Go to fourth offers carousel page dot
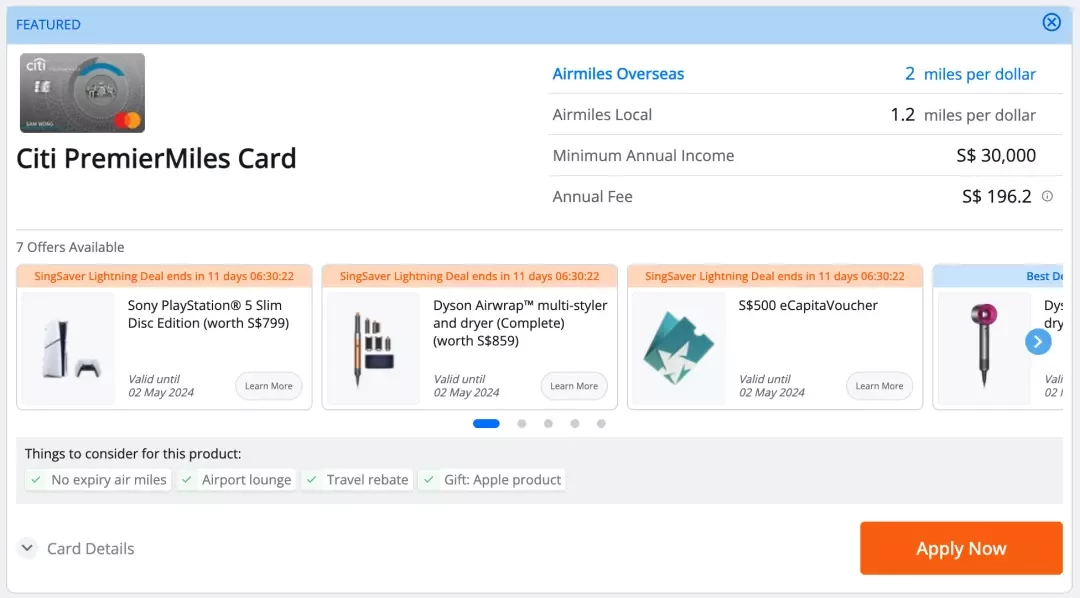 [x=574, y=424]
